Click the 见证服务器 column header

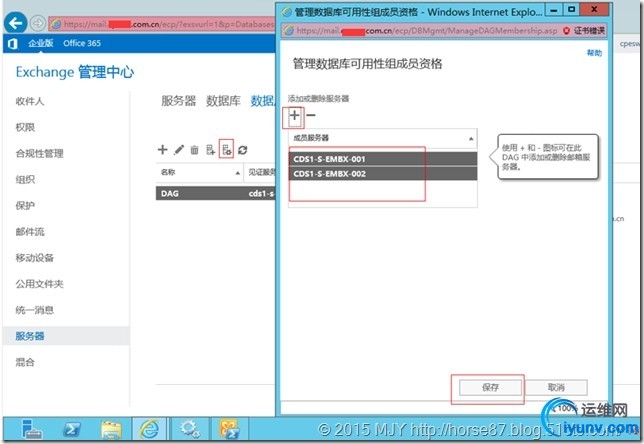tap(262, 173)
